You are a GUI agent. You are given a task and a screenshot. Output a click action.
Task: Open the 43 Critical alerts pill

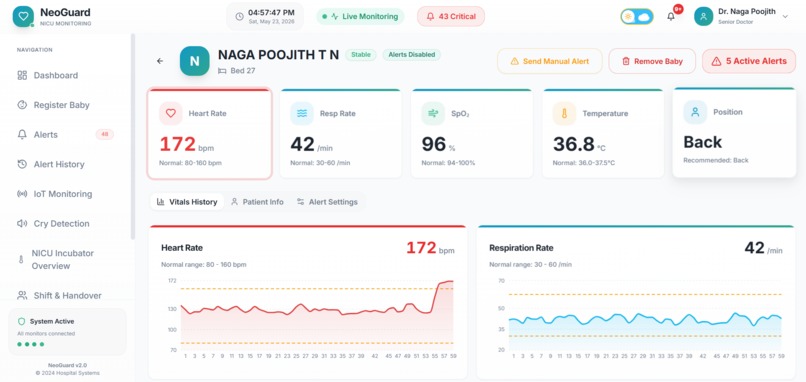(451, 16)
